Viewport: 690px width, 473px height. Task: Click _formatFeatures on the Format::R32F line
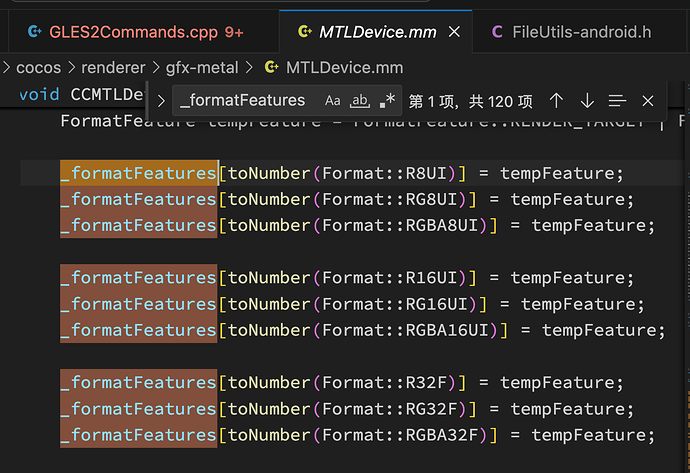pyautogui.click(x=139, y=382)
